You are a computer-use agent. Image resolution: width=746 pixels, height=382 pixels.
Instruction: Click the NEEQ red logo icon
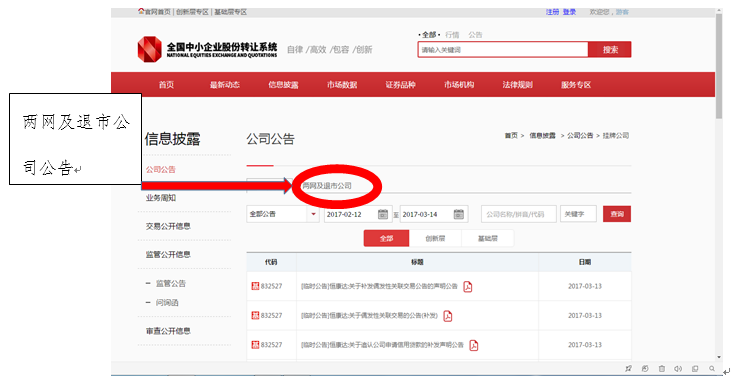click(149, 49)
